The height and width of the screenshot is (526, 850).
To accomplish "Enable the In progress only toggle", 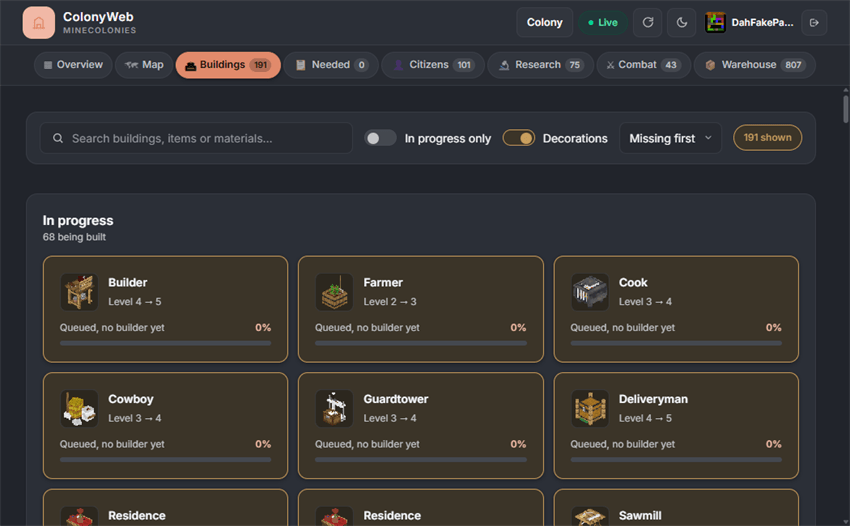I will (380, 138).
